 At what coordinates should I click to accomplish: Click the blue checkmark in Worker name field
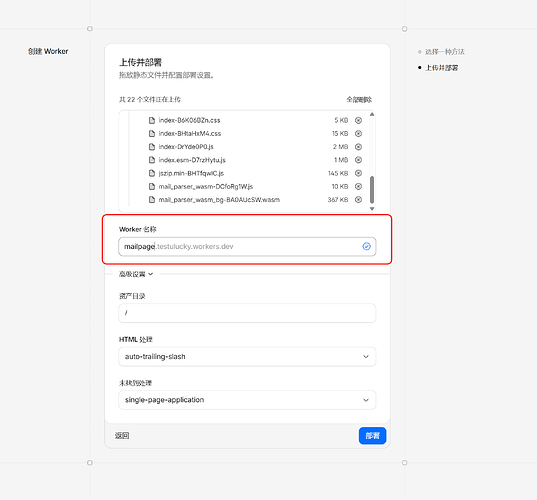click(366, 246)
